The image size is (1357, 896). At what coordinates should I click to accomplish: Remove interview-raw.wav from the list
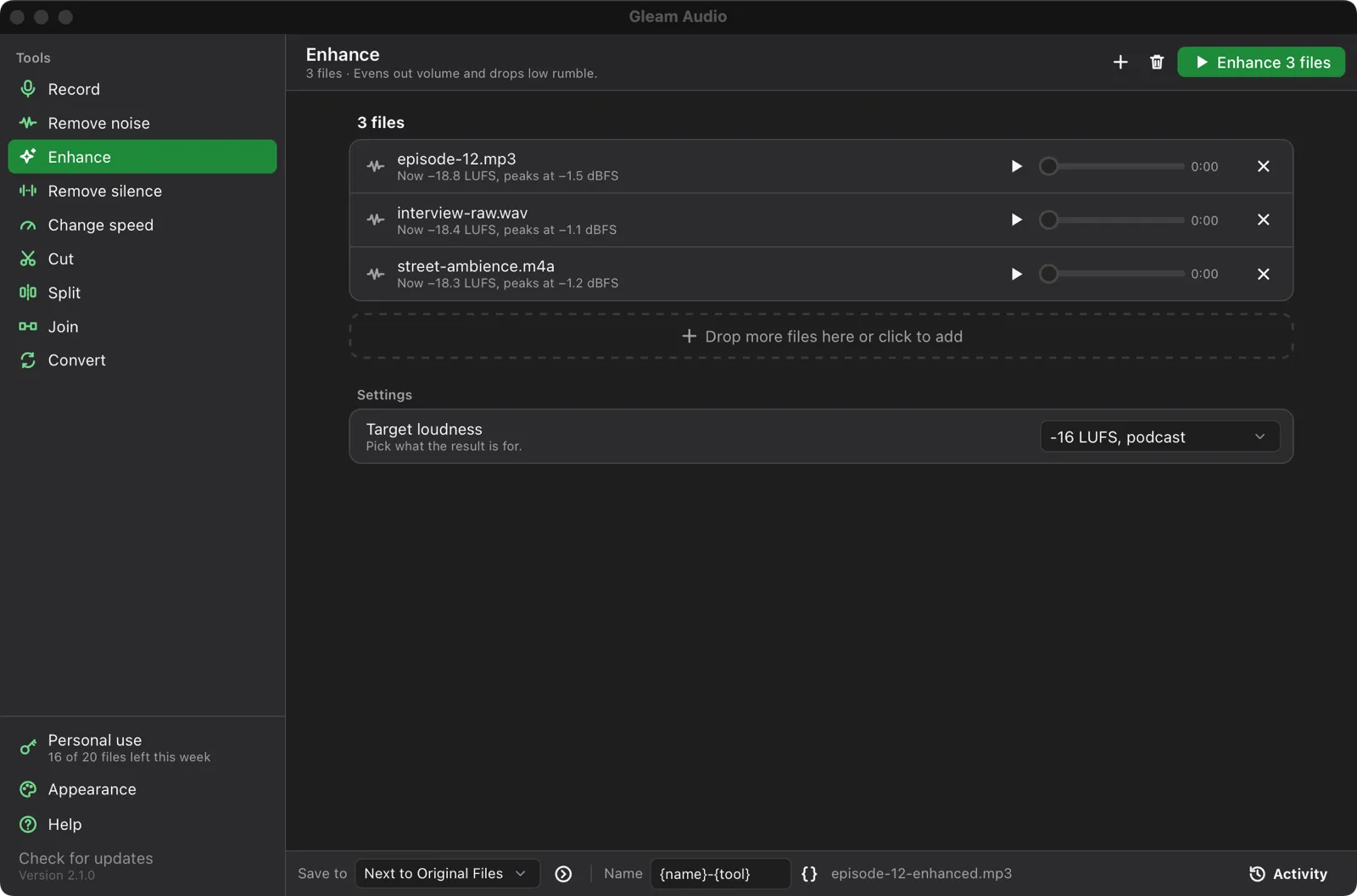pos(1264,220)
